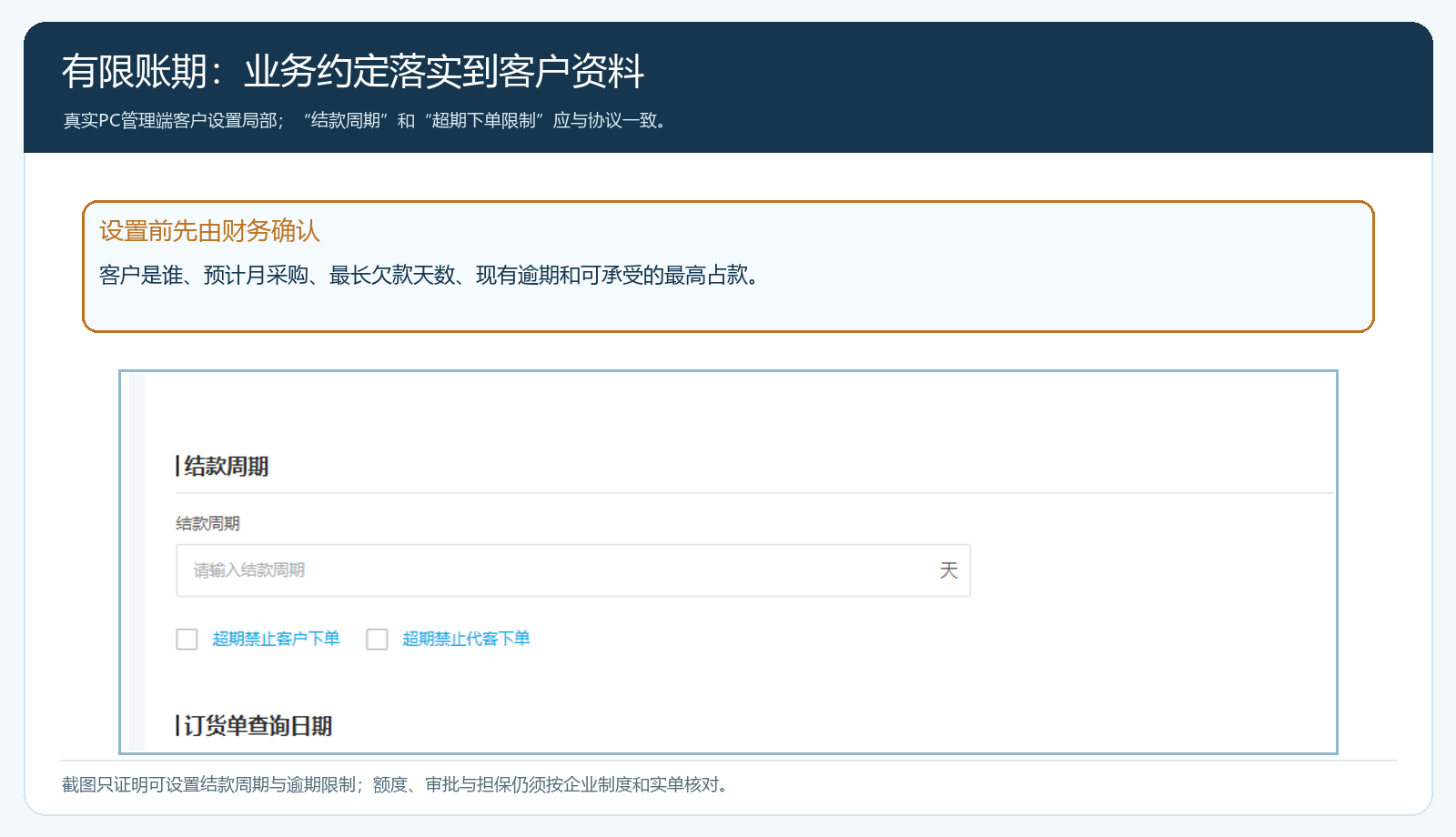Click the 超期禁止客户下单 label text

[276, 639]
